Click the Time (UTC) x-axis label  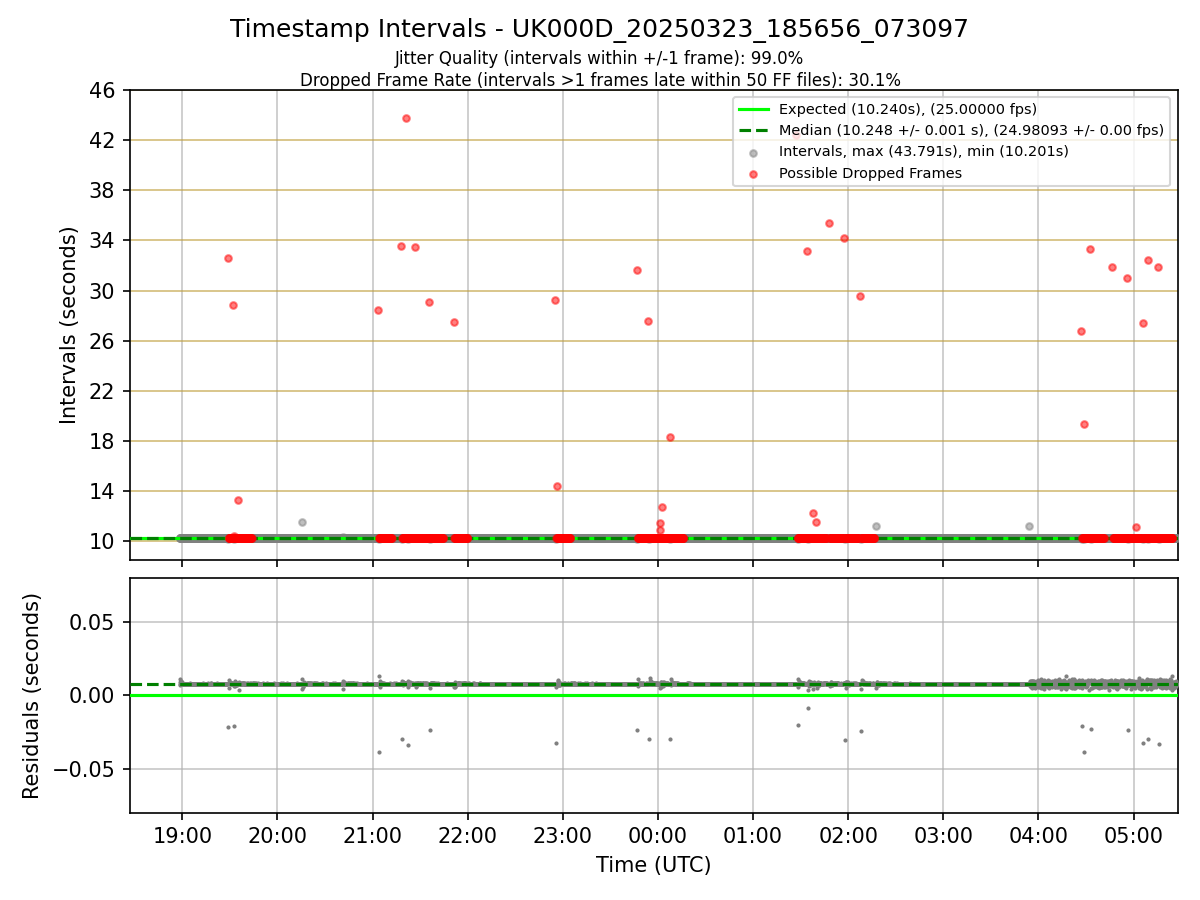point(654,865)
